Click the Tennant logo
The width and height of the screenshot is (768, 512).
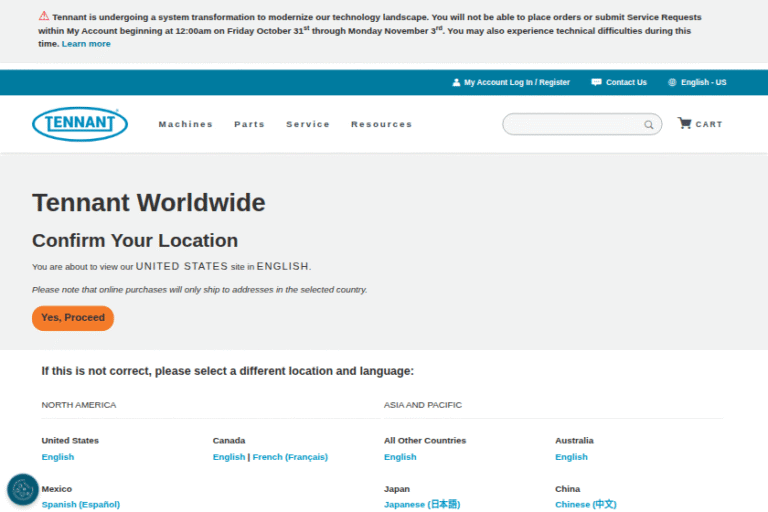tap(80, 124)
